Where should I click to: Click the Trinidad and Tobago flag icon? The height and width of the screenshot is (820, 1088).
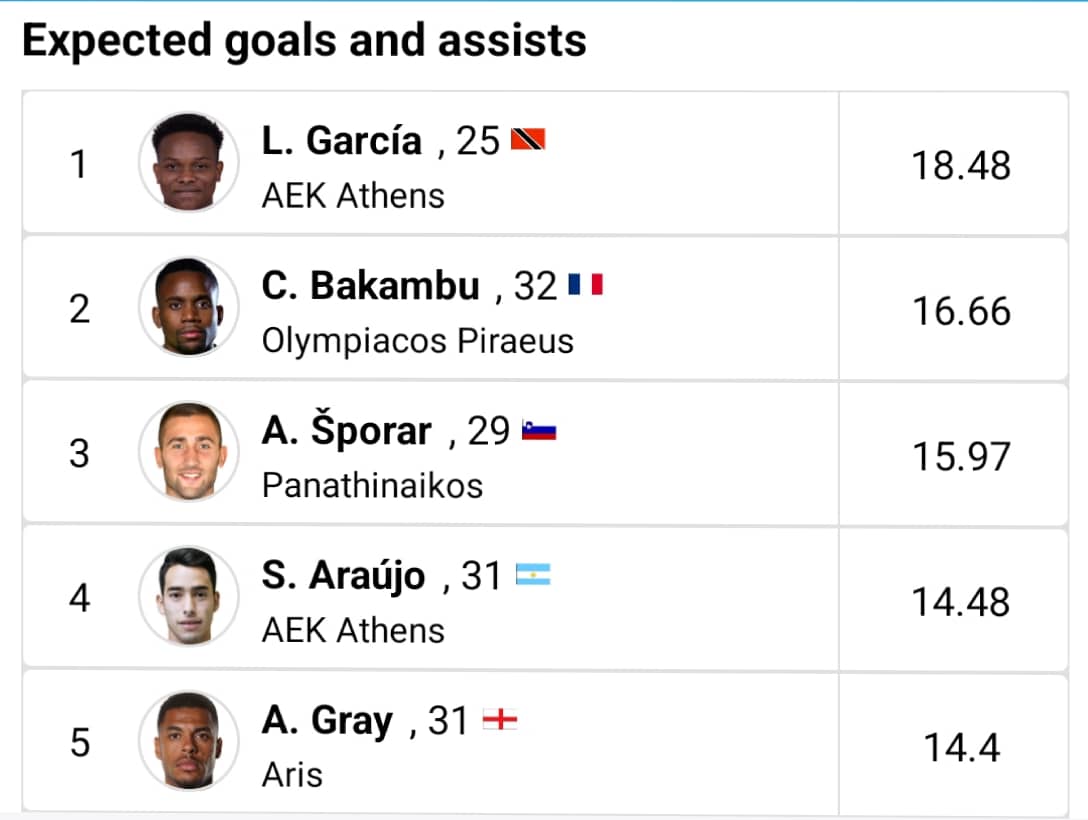[527, 141]
